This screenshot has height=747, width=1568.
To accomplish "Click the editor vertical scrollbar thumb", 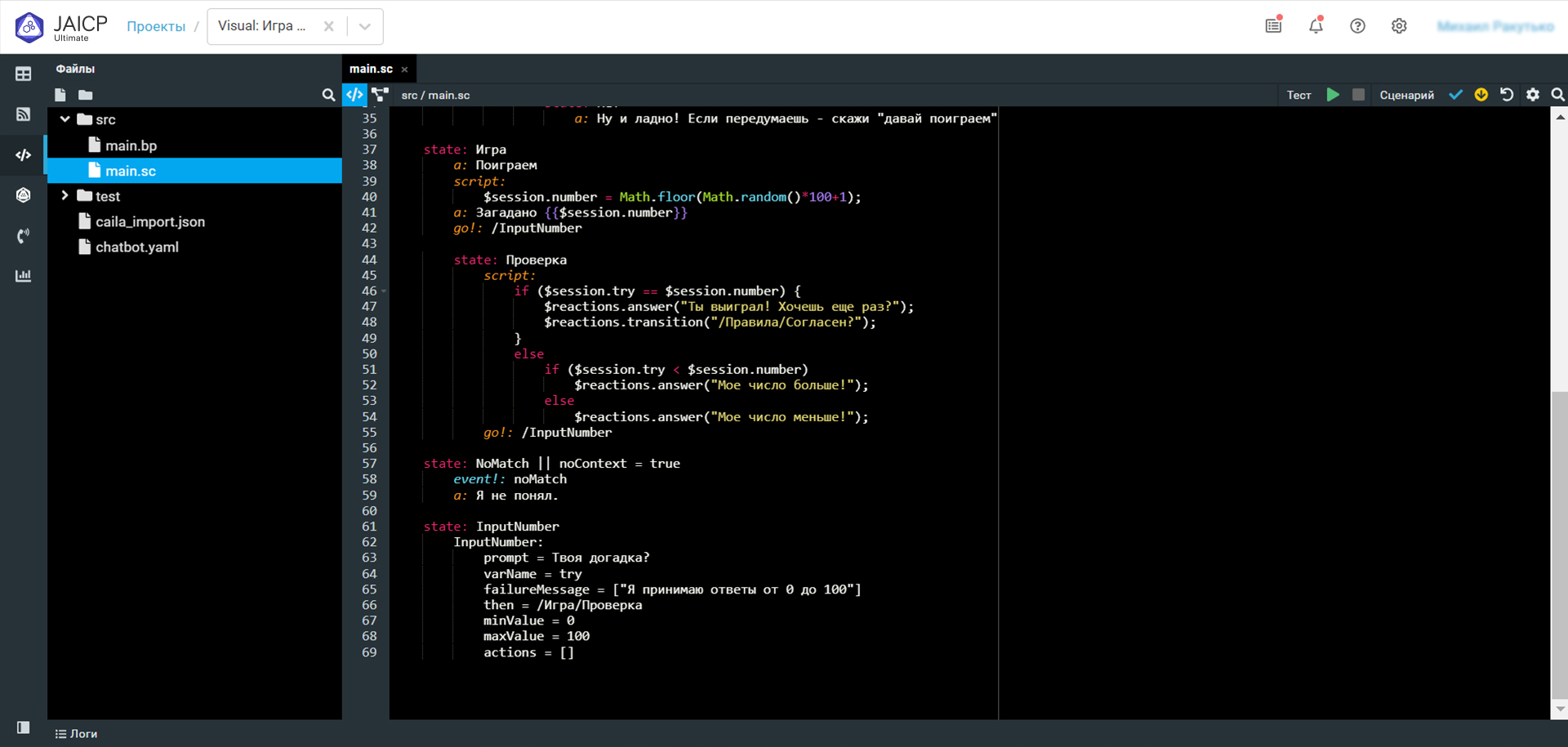I will pyautogui.click(x=1560, y=545).
